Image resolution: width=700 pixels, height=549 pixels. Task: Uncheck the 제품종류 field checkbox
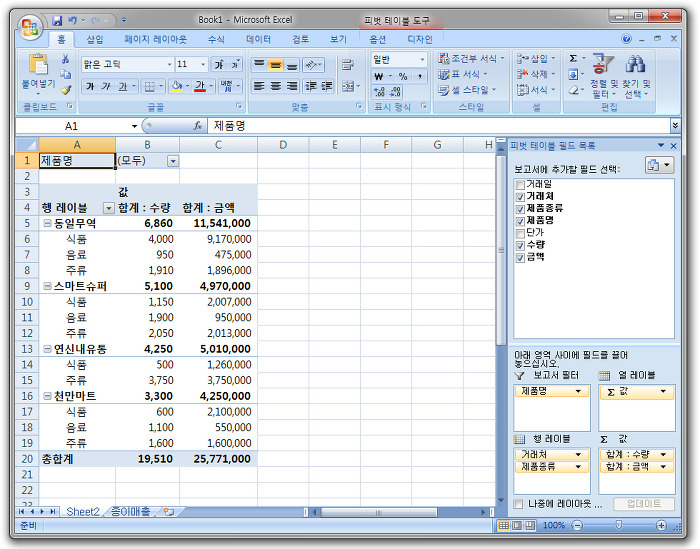(520, 209)
